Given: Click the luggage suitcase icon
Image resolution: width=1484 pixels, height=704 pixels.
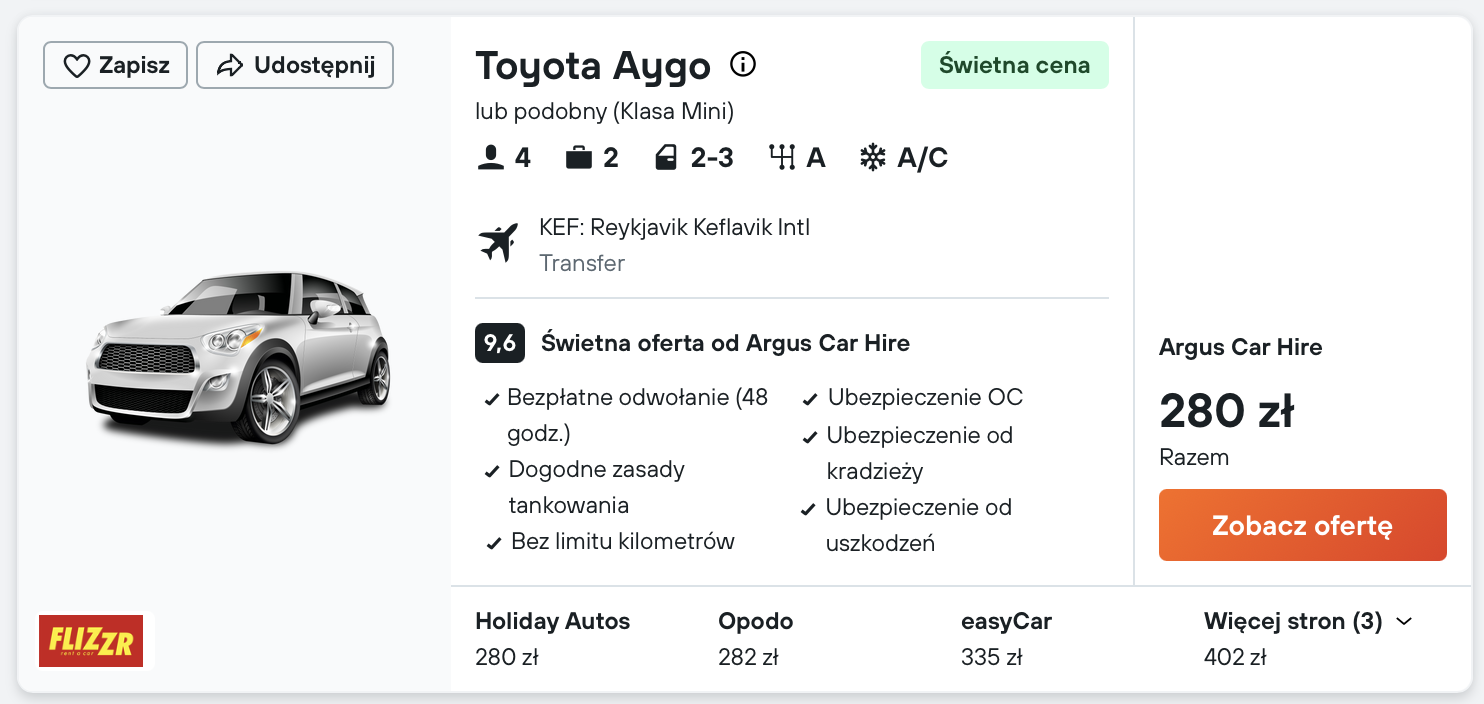Looking at the screenshot, I should click(579, 158).
